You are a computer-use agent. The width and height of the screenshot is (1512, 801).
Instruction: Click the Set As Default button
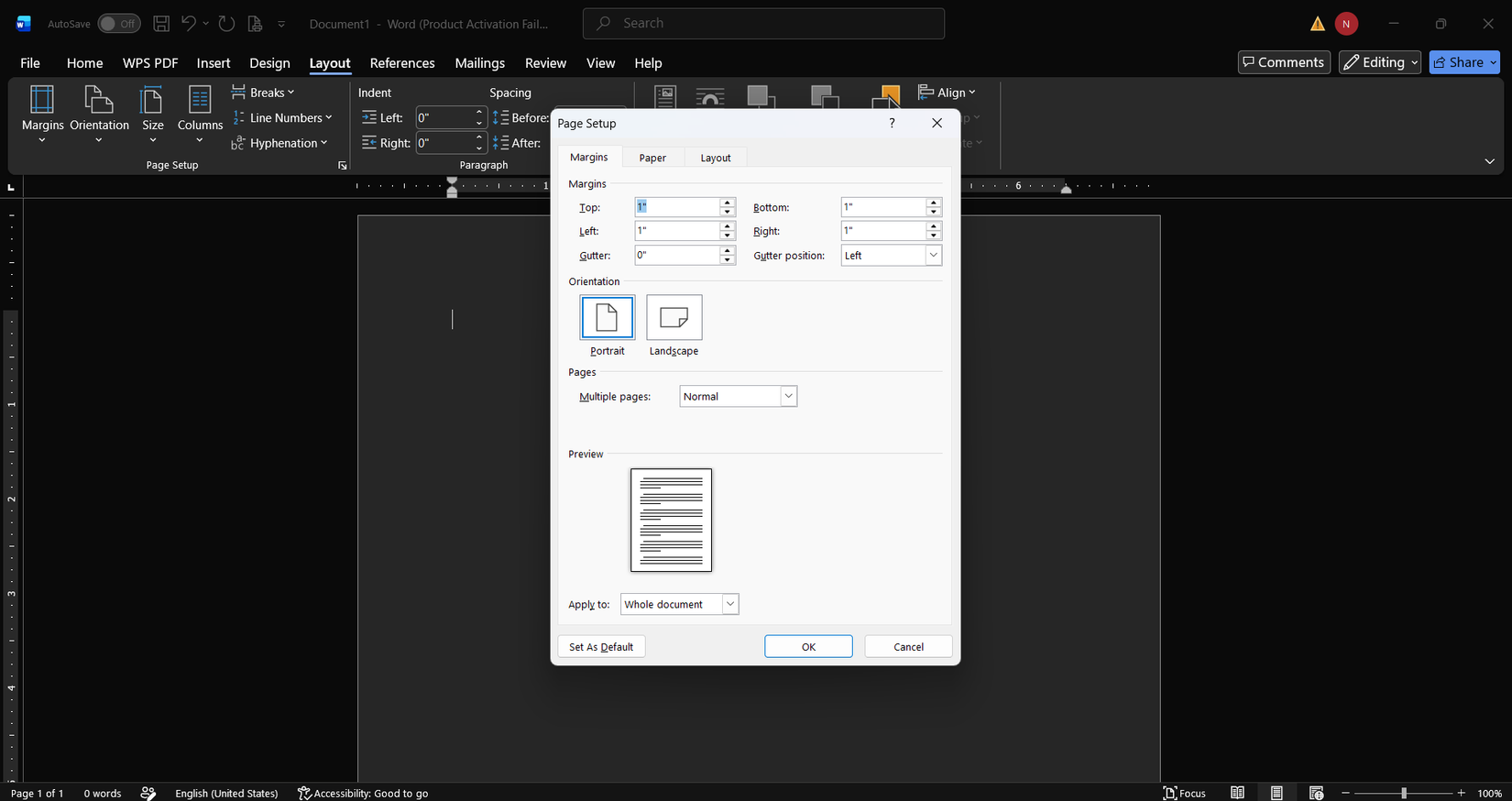click(x=601, y=646)
